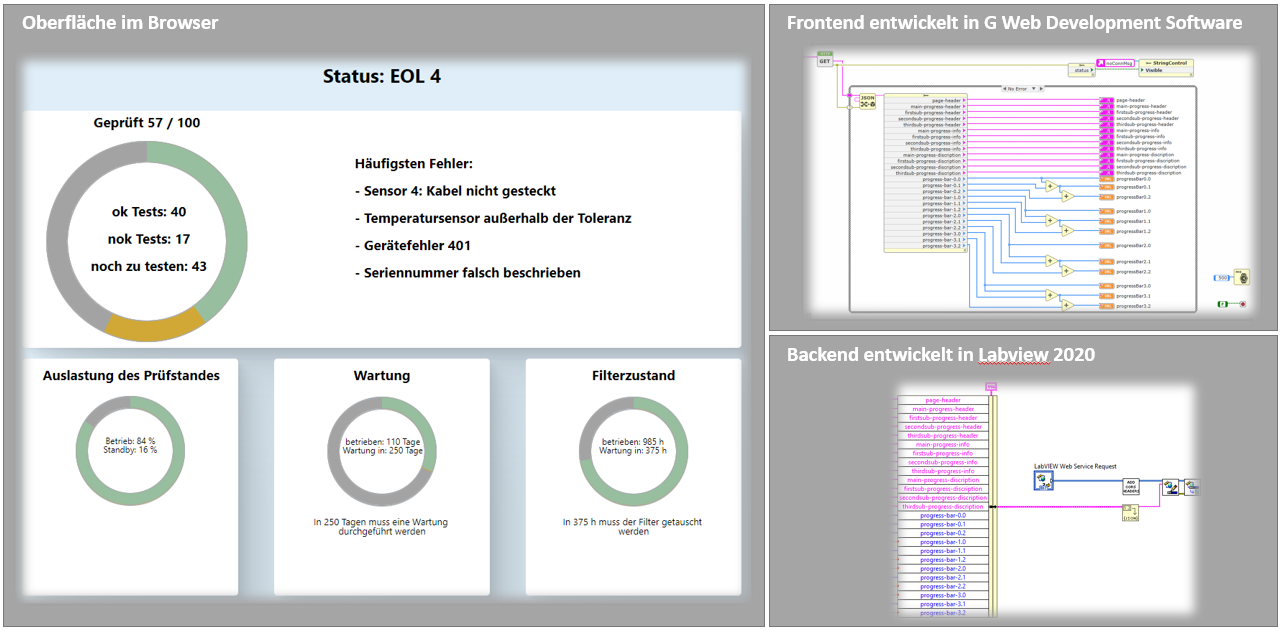The image size is (1284, 632).
Task: Select the add node wired to progressBar0.1
Action: [1050, 186]
